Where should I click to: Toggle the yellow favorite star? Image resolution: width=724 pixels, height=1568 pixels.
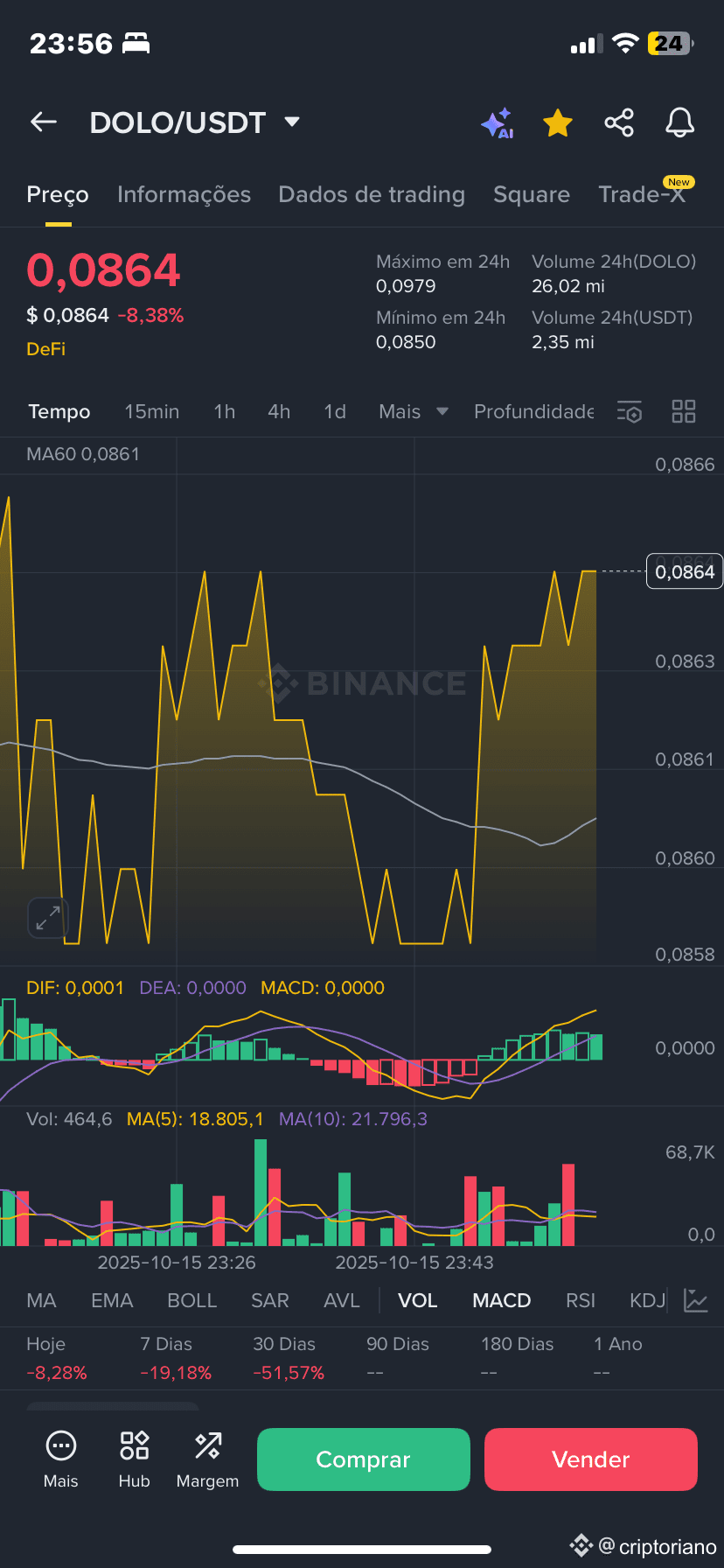coord(558,123)
